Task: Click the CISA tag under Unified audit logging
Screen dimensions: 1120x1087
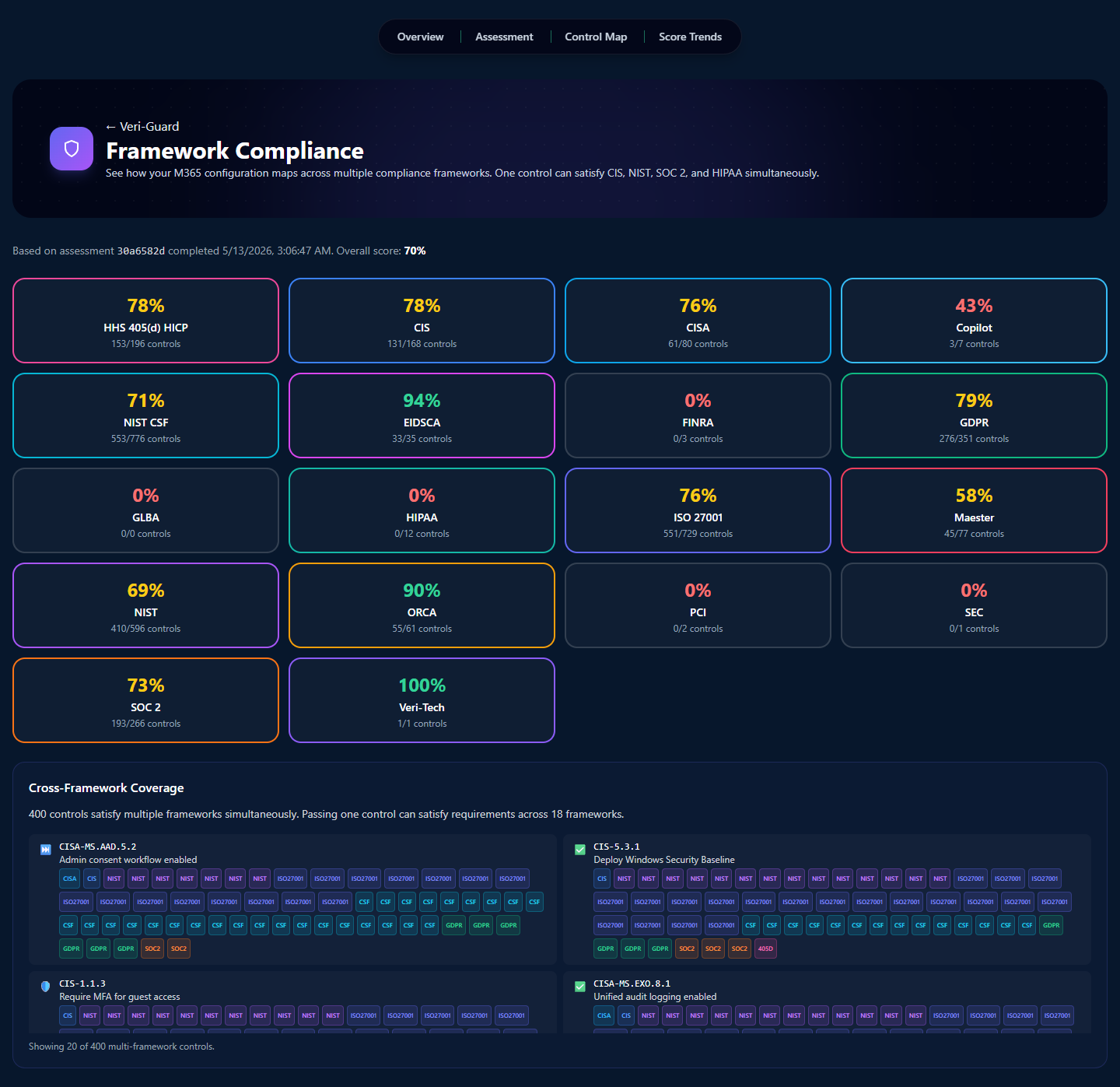Action: 604,1015
